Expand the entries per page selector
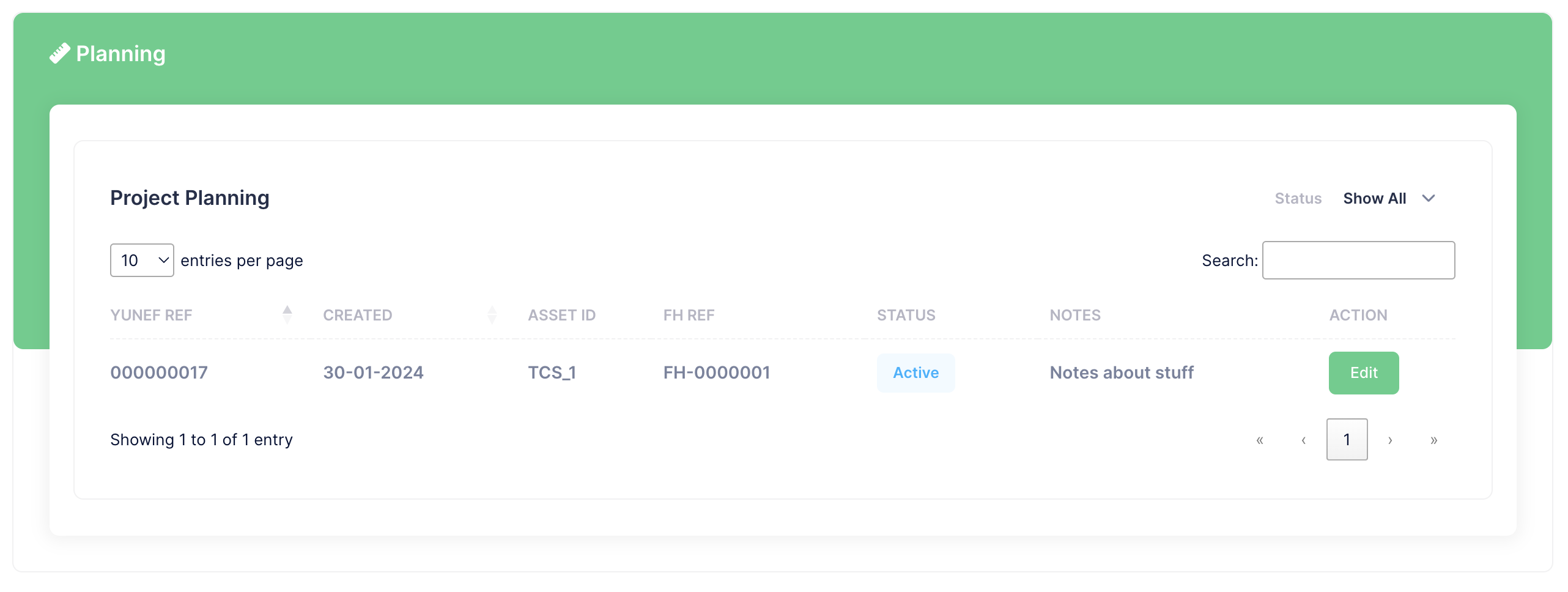Viewport: 1568px width, 592px height. click(142, 261)
